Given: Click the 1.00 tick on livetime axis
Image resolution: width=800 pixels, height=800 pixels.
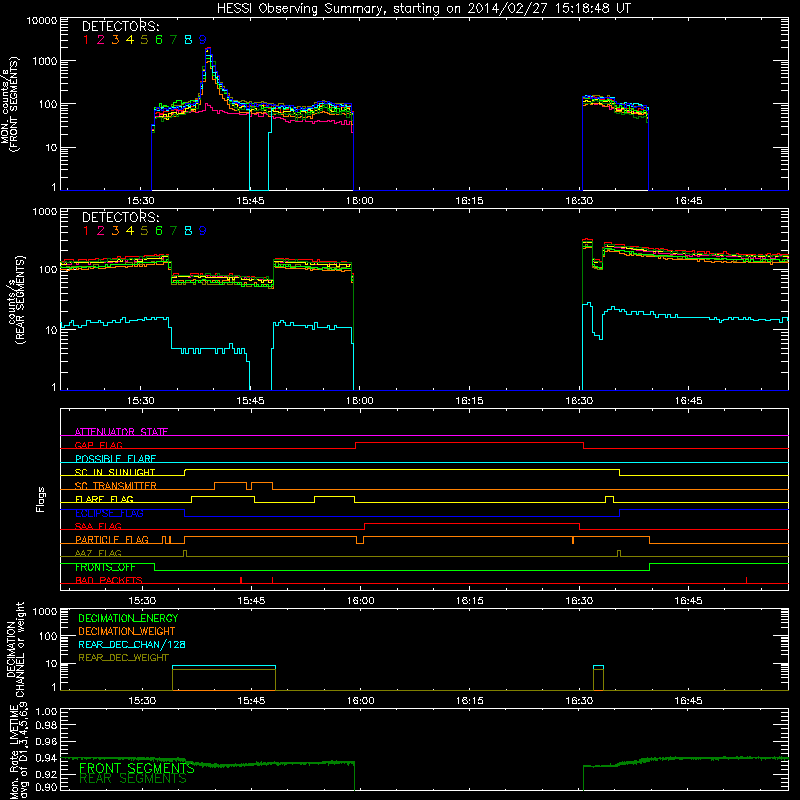Looking at the screenshot, I should [x=47, y=711].
